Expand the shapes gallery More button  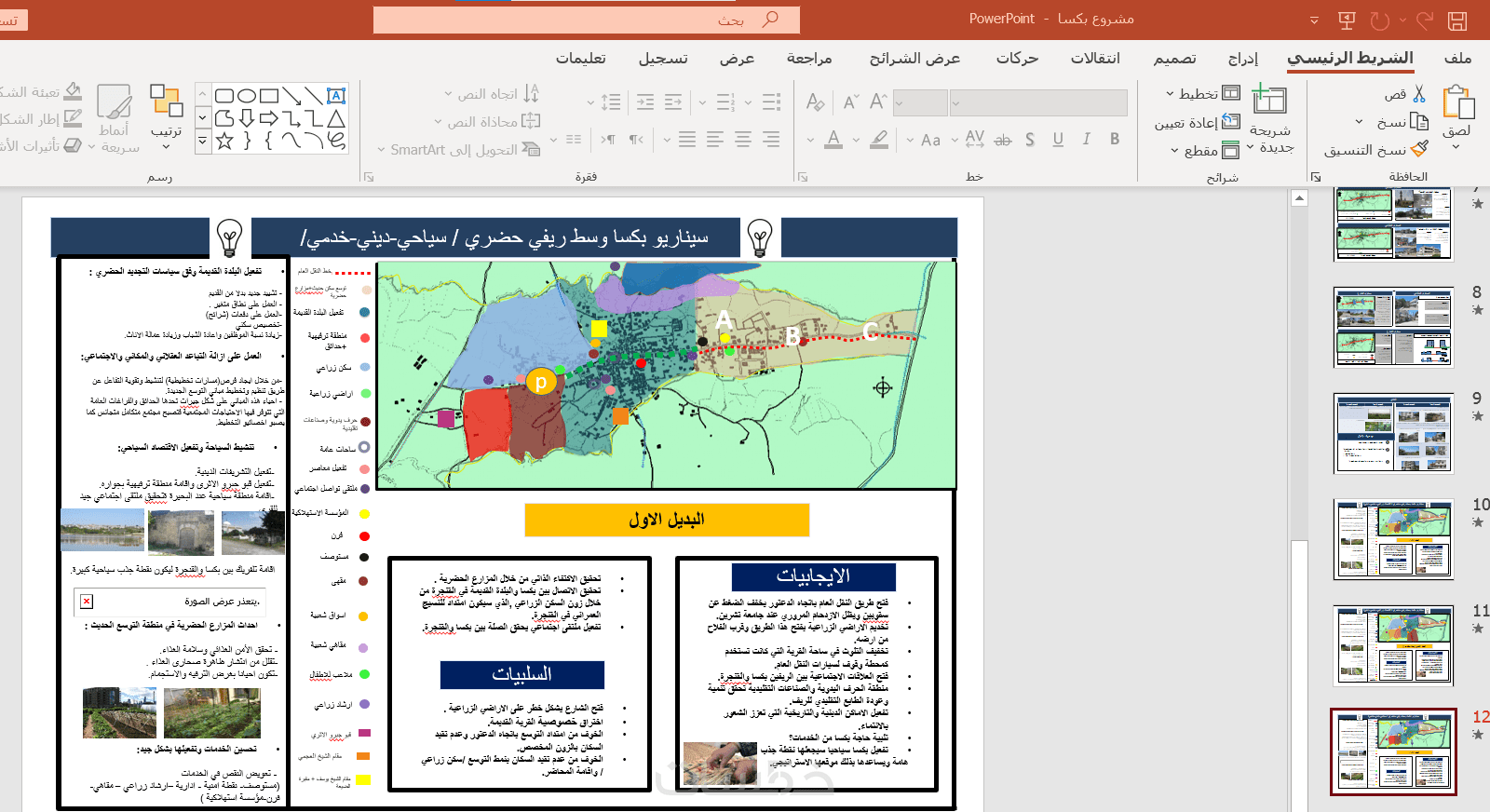202,142
